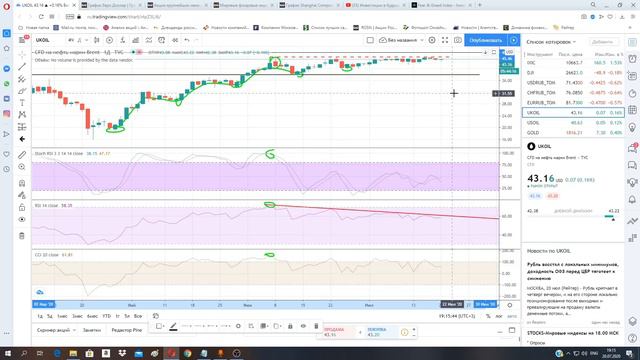Open the candlestick chart style selector

(97, 40)
